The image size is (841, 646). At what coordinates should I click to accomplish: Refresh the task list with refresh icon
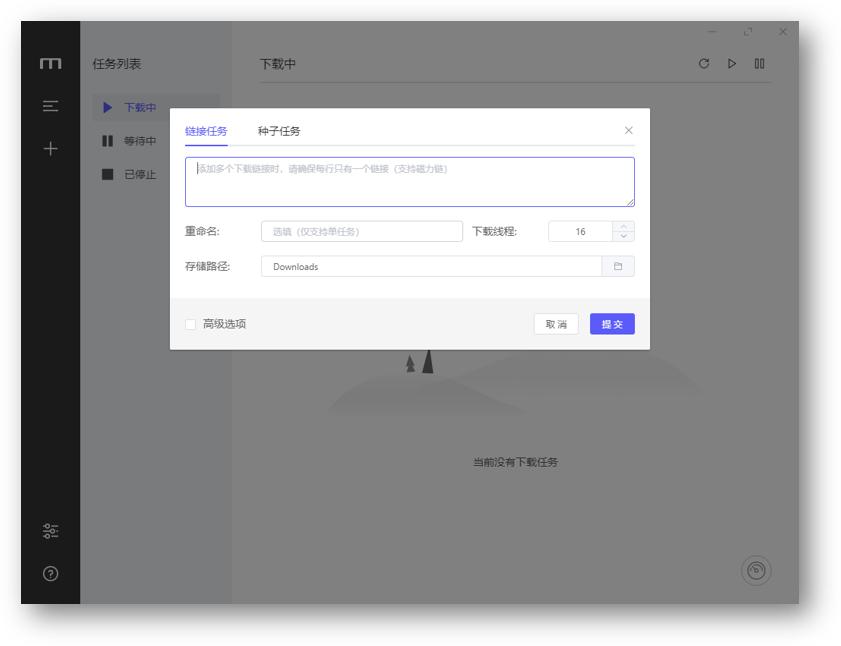click(704, 61)
